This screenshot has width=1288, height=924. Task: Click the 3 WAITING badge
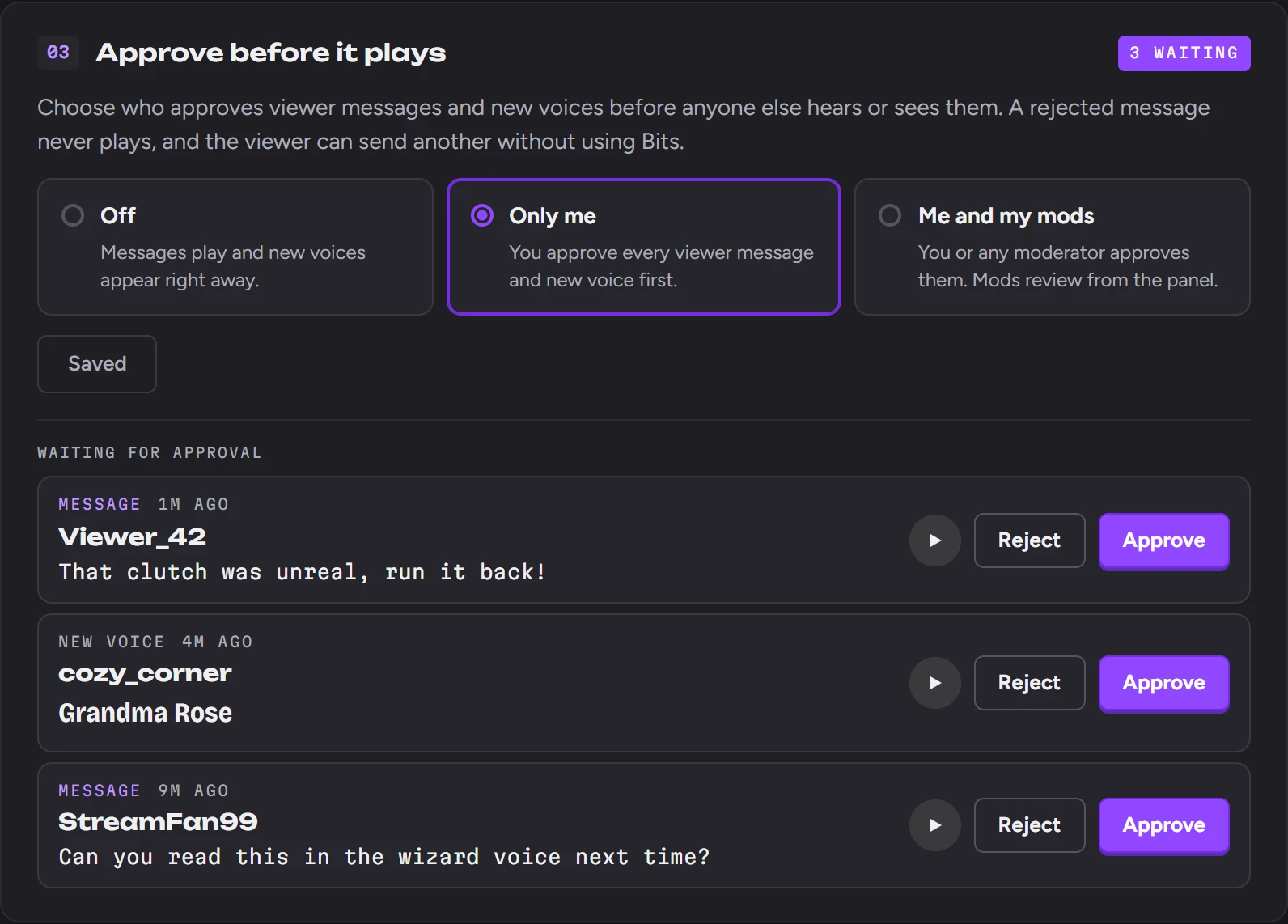coord(1184,53)
